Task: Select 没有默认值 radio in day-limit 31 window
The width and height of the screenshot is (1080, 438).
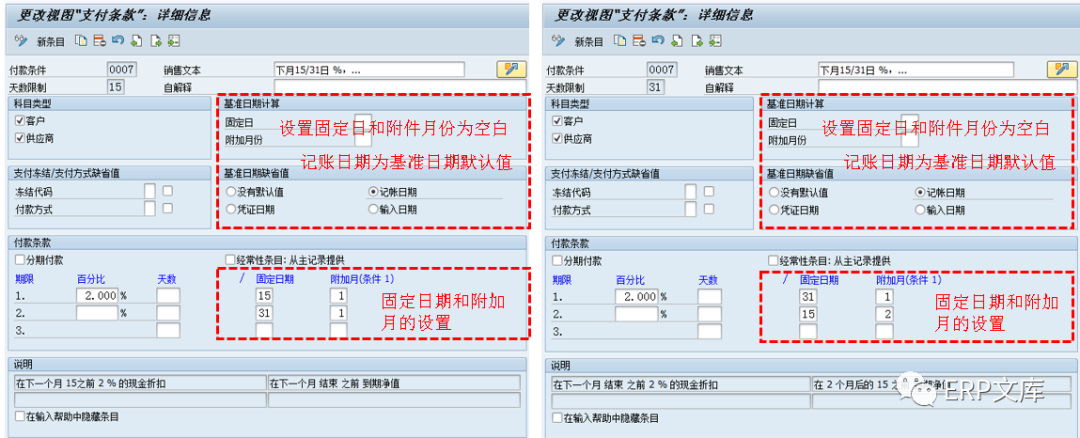Action: click(773, 192)
